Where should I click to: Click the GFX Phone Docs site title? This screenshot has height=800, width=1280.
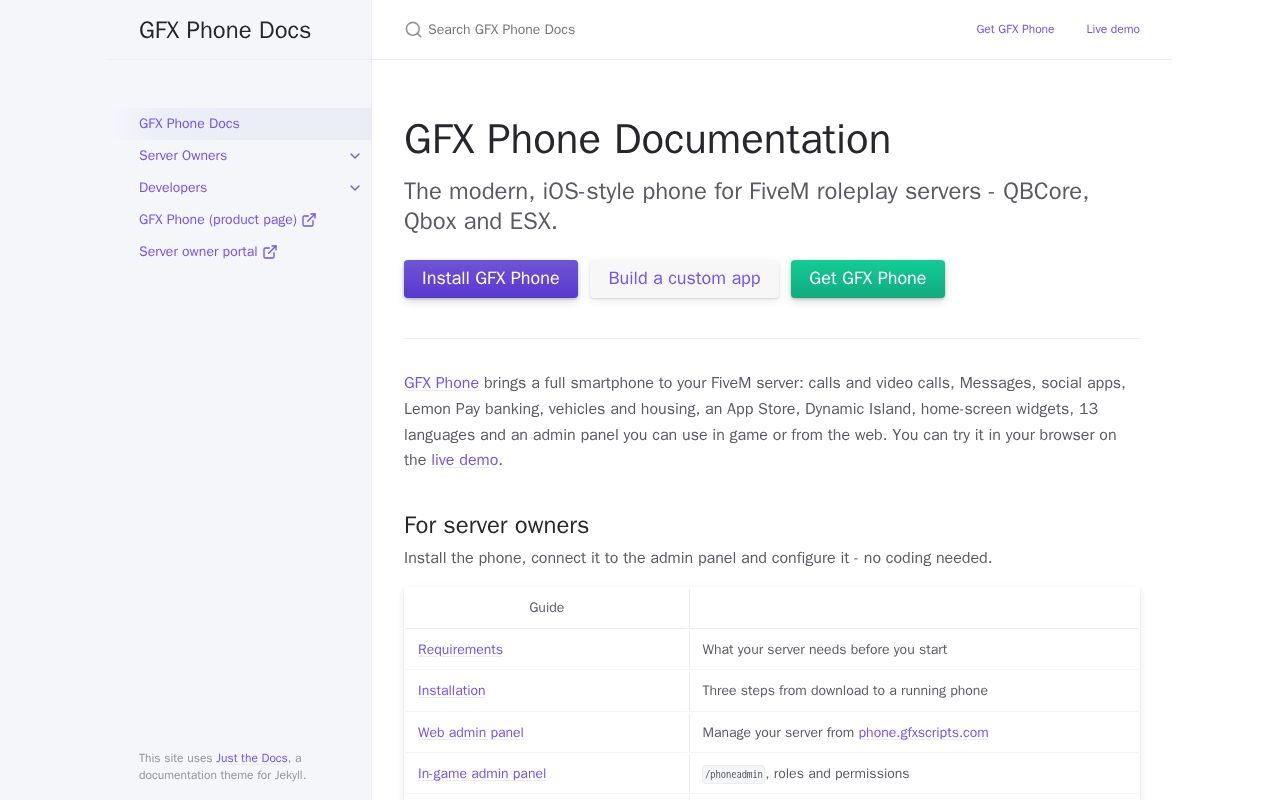coord(225,30)
